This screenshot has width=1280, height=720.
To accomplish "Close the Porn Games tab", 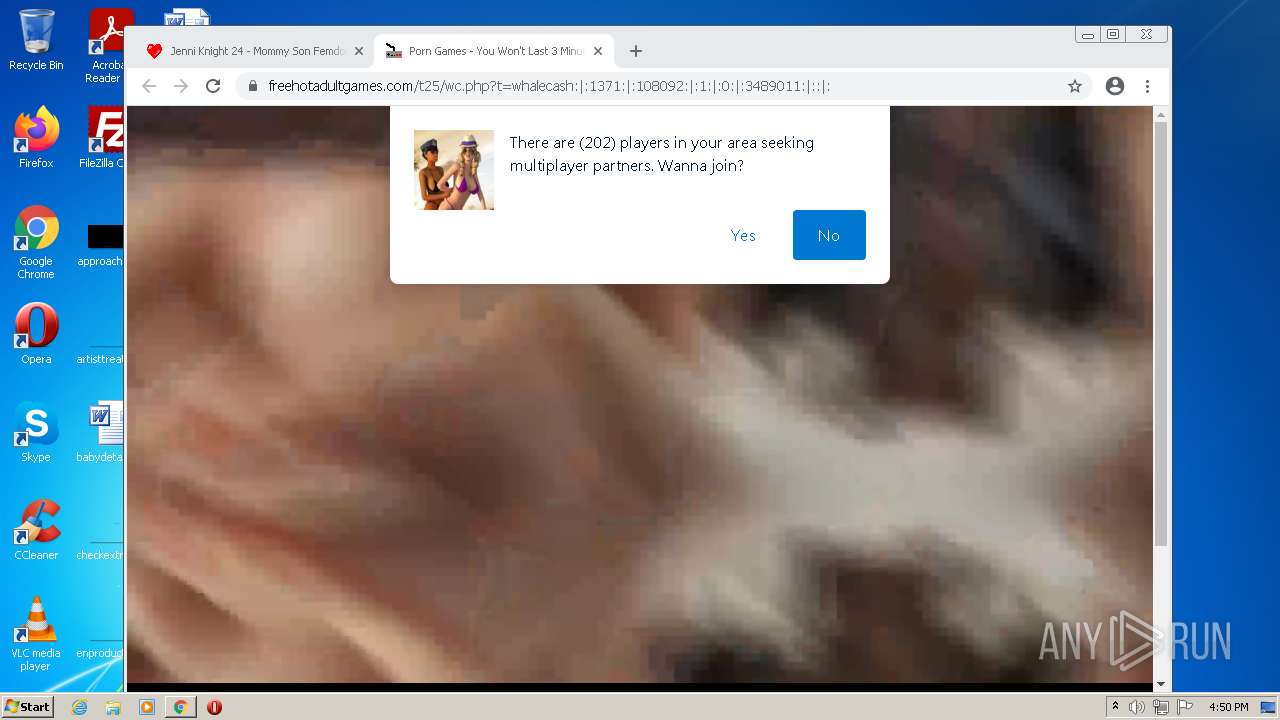I will (598, 51).
